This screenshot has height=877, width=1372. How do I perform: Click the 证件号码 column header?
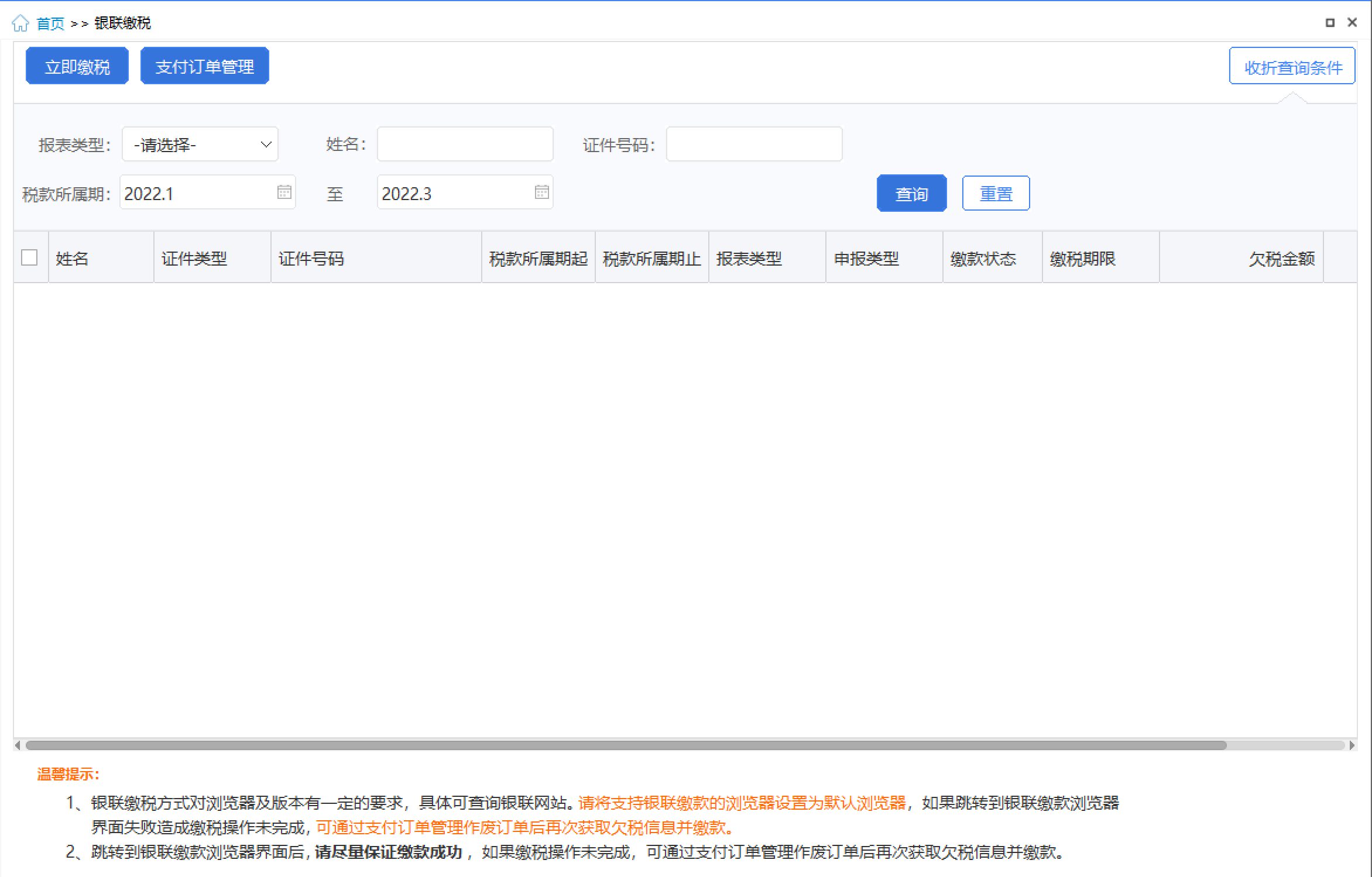click(376, 258)
